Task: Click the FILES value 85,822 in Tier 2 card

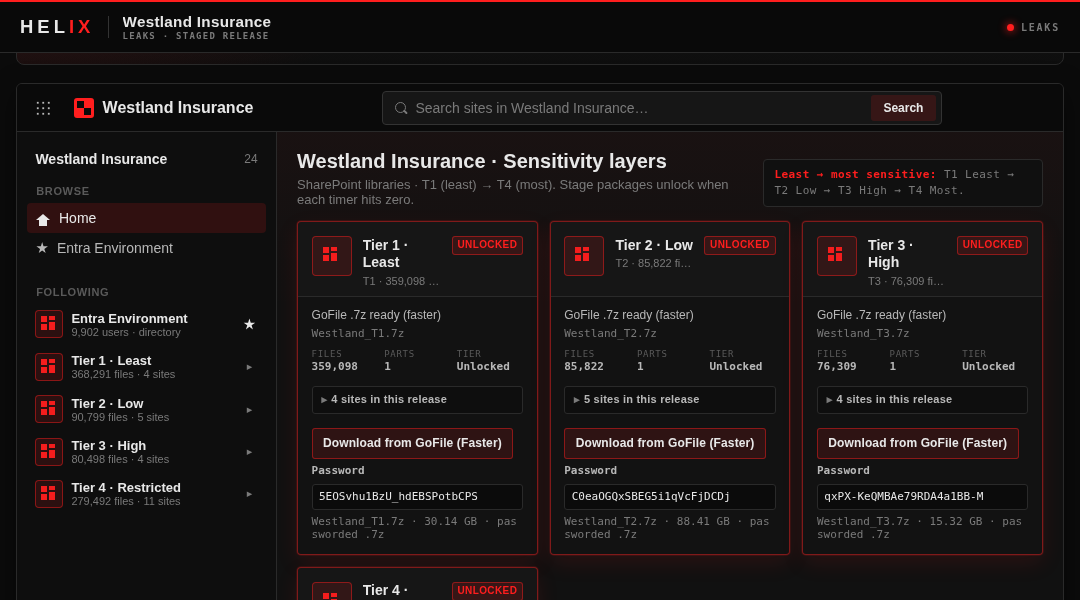Action: click(583, 366)
